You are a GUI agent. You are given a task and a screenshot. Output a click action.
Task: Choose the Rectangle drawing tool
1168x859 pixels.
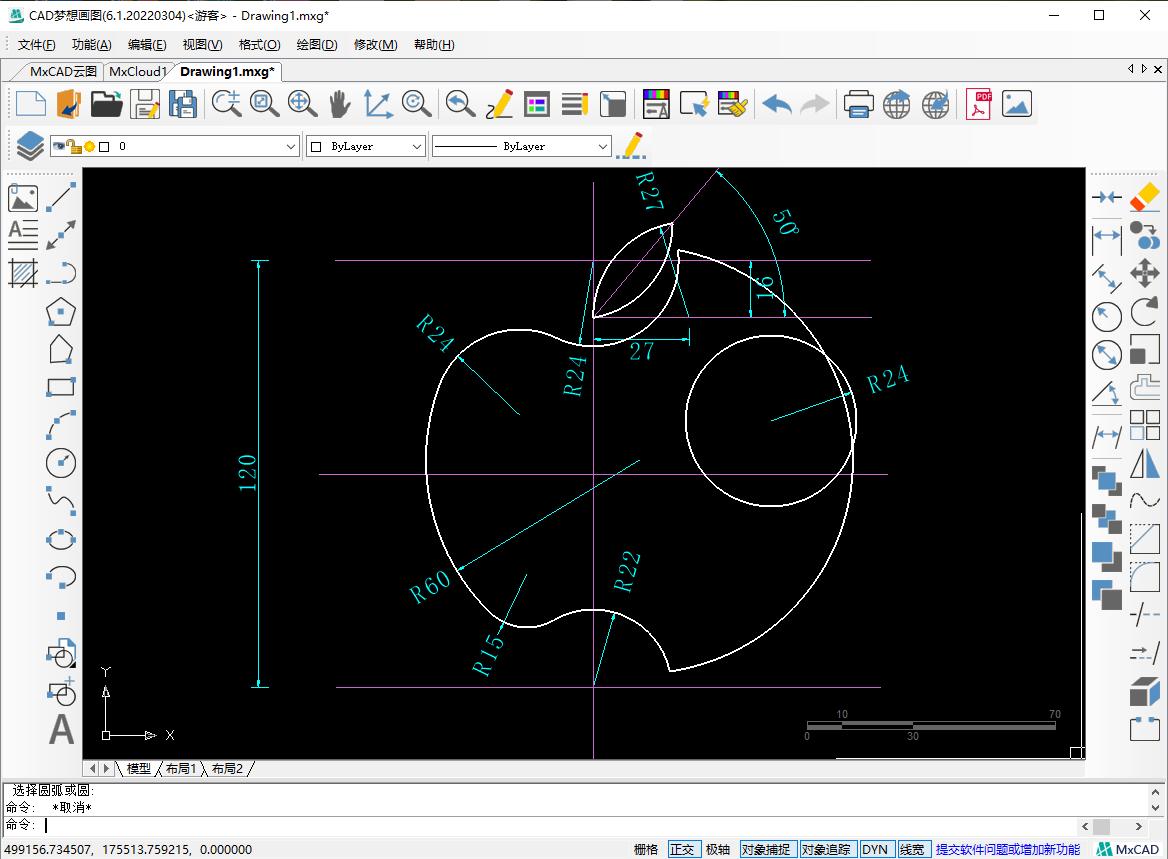click(62, 388)
